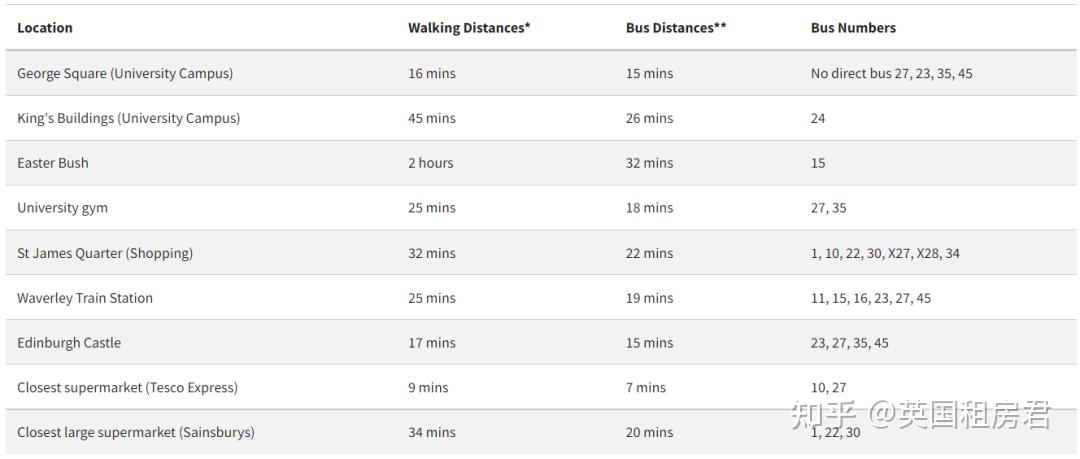The width and height of the screenshot is (1080, 459).
Task: Select King's Buildings (University Campus) label
Action: pyautogui.click(x=128, y=118)
